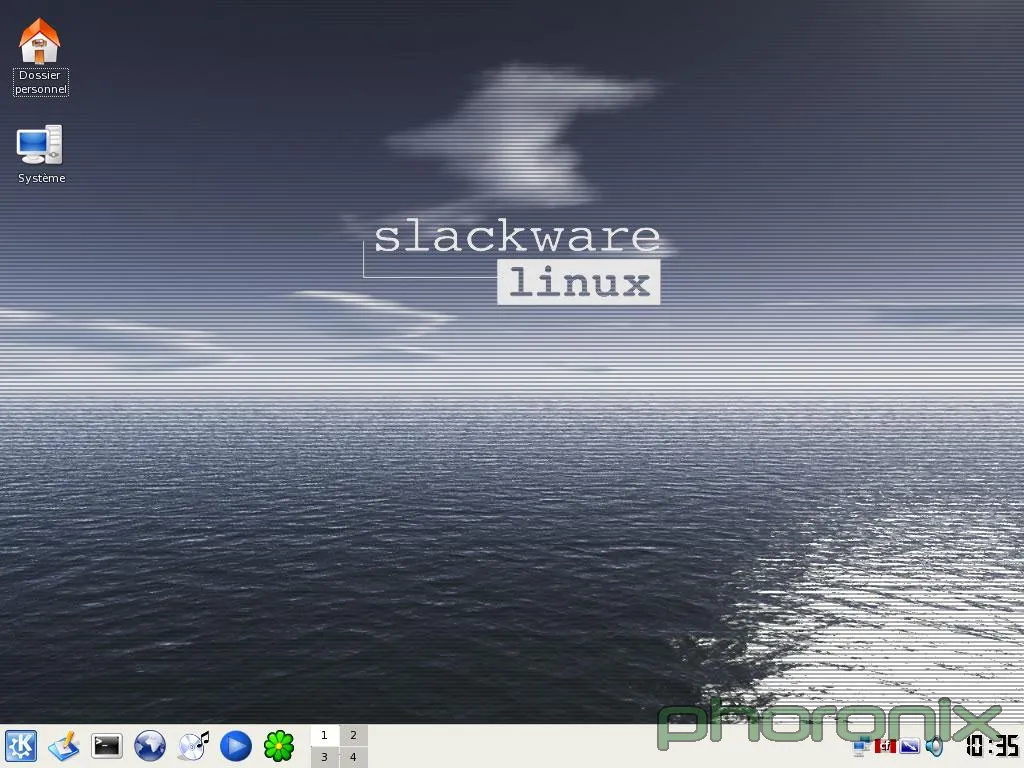The image size is (1024, 768).
Task: Launch the Konqueror web browser globe
Action: 150,746
